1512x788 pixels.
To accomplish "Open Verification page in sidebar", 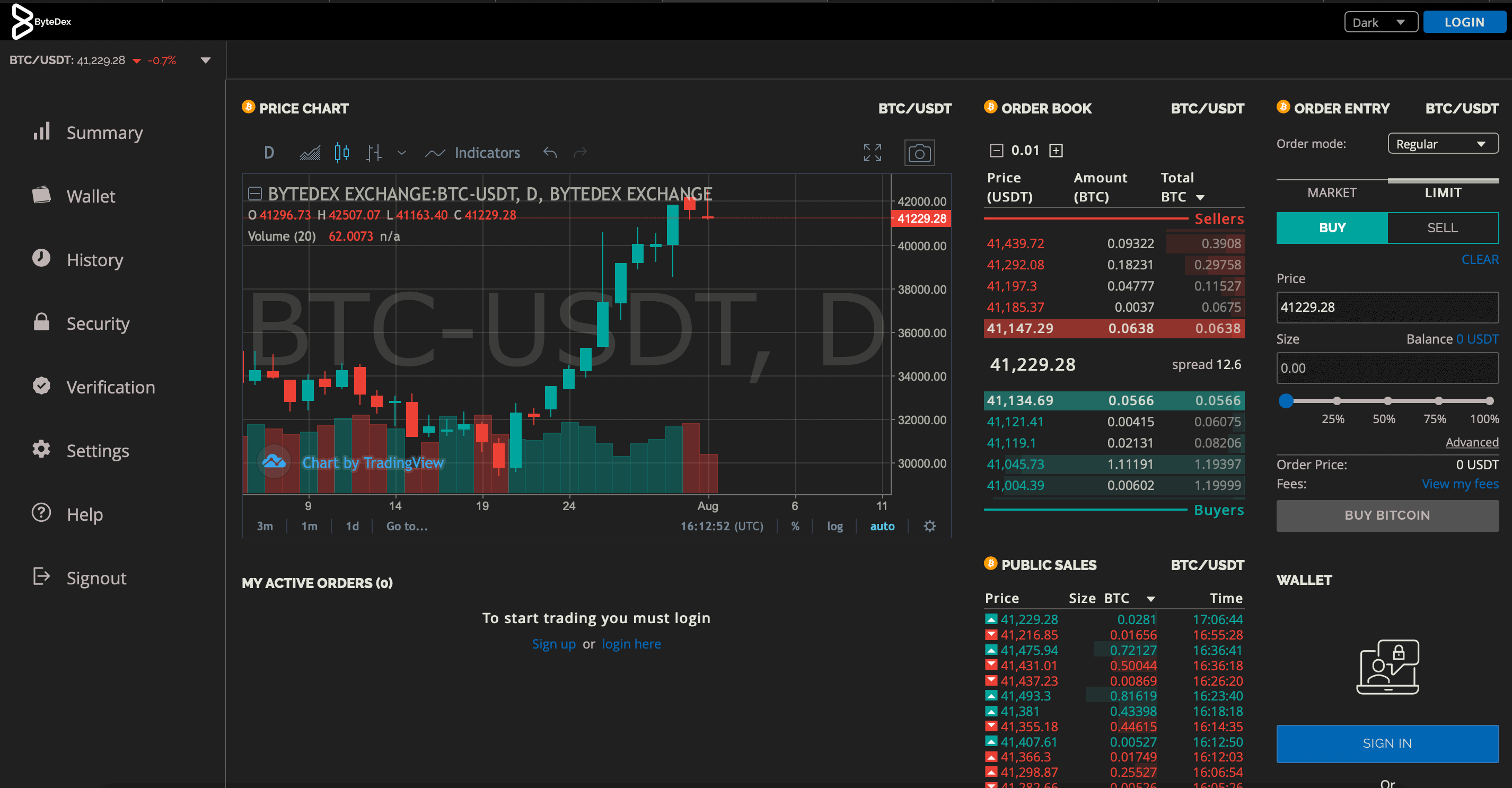I will pos(93,387).
